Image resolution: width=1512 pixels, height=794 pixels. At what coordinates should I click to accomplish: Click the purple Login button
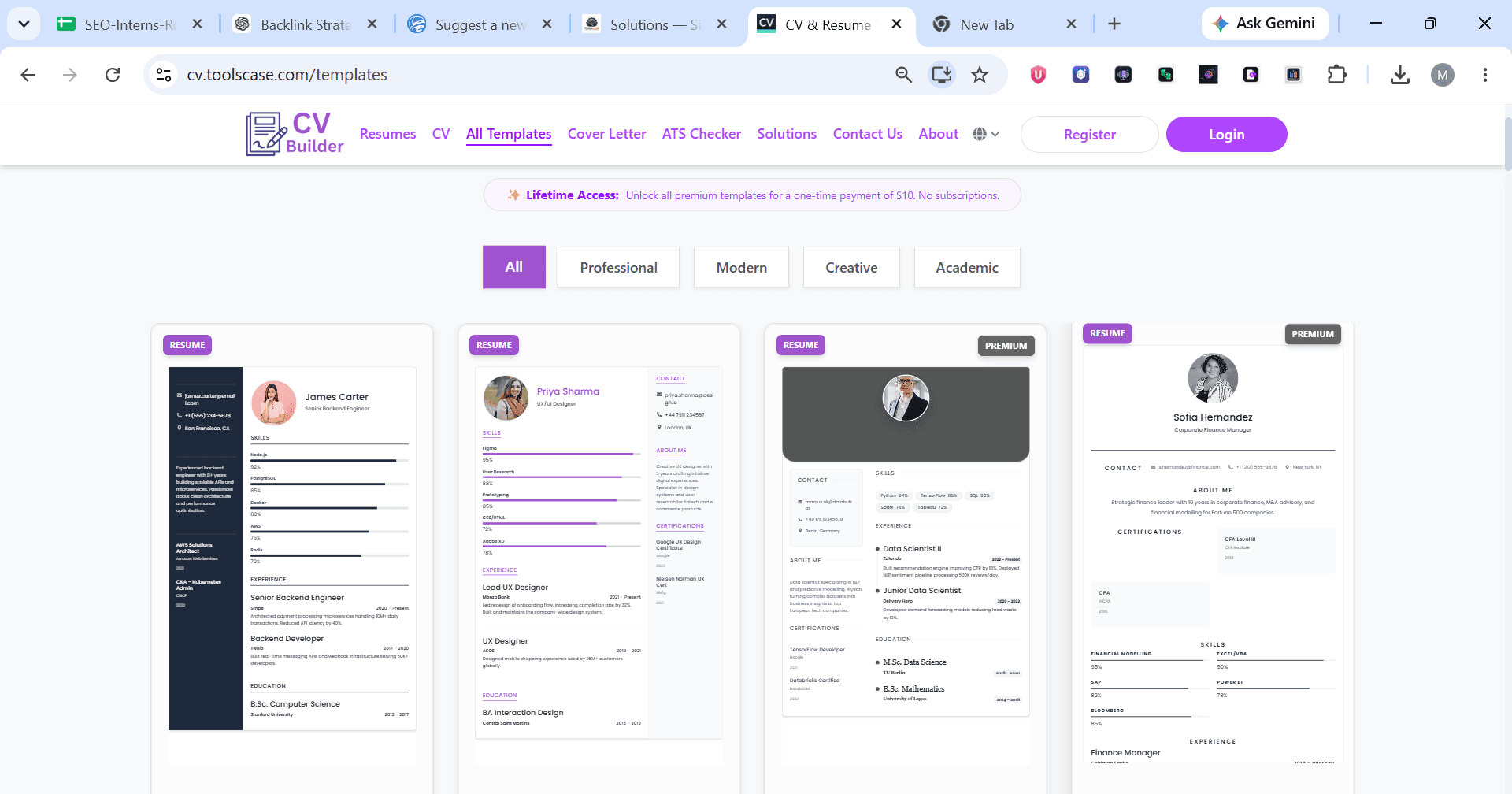click(x=1226, y=135)
